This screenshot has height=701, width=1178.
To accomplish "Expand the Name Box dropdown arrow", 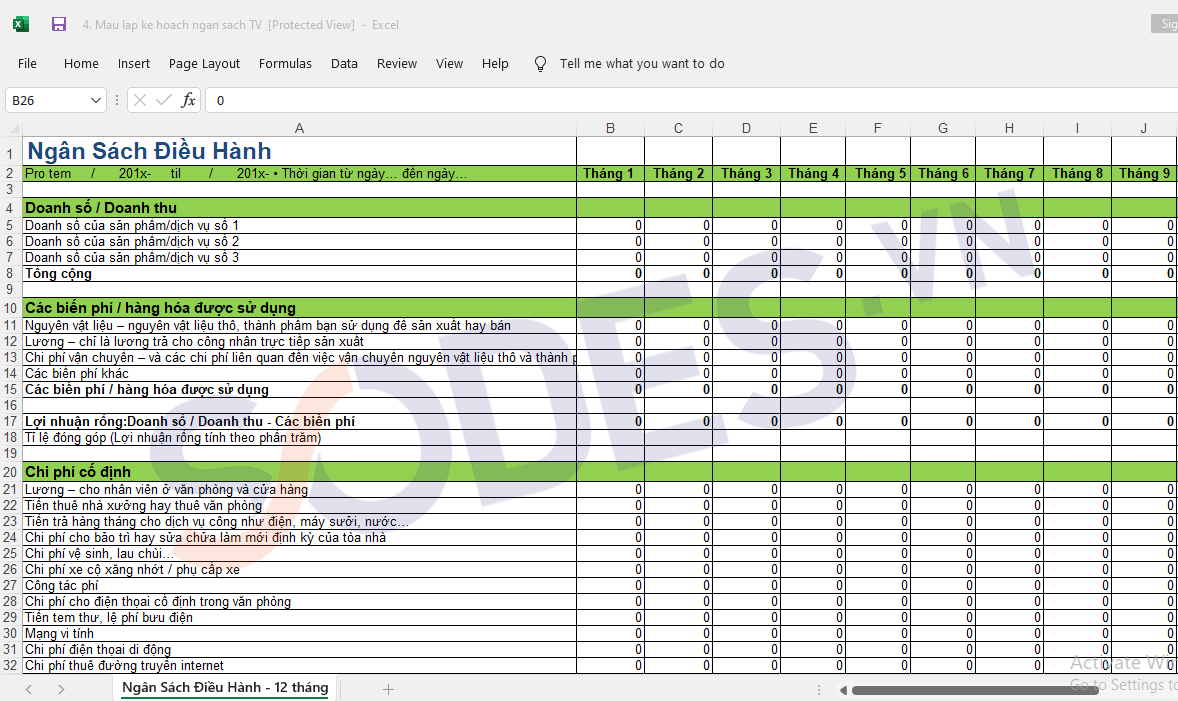I will tap(96, 100).
